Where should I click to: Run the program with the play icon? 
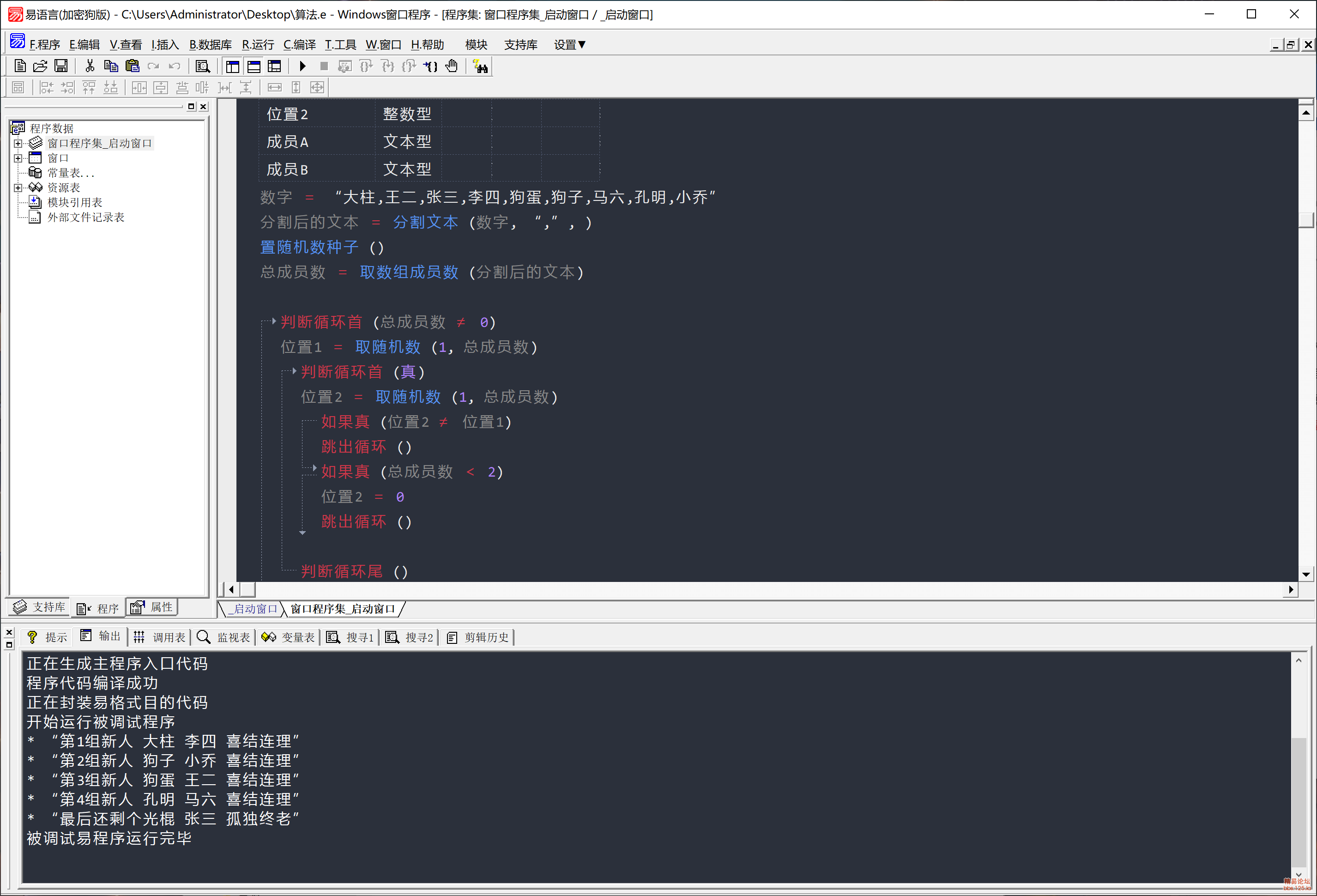[x=302, y=67]
